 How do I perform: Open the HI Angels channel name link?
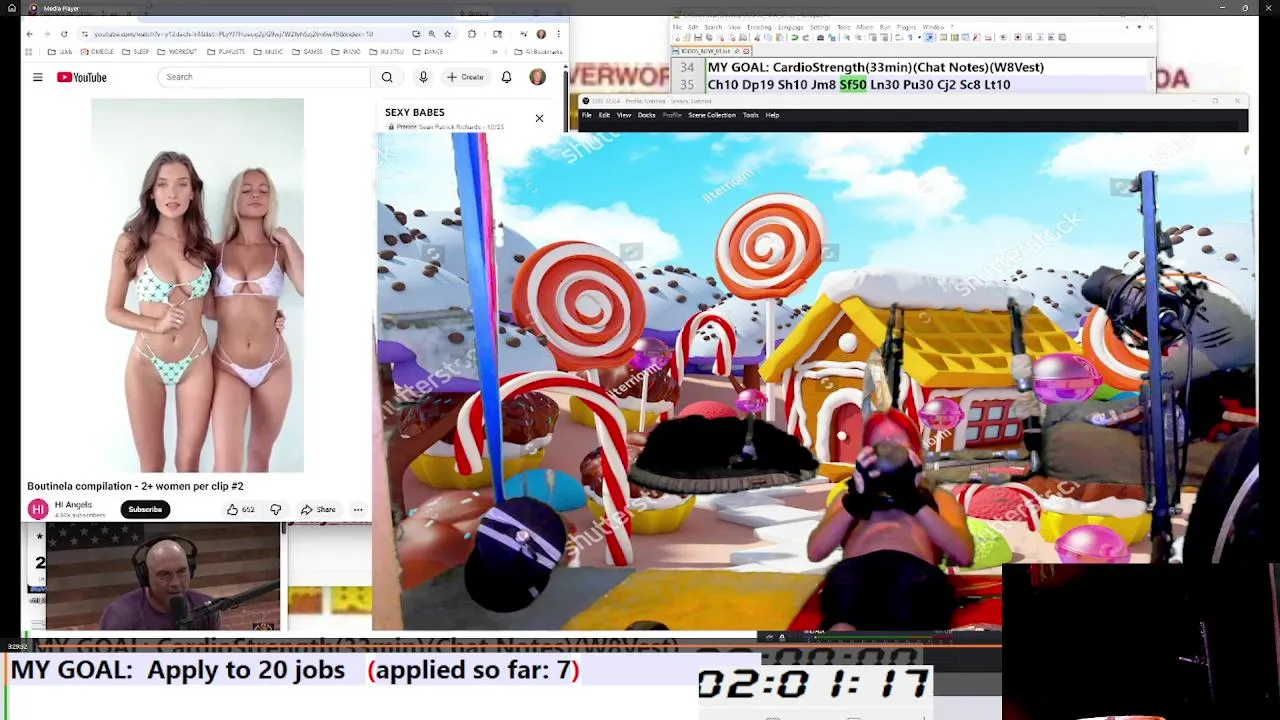[x=73, y=504]
